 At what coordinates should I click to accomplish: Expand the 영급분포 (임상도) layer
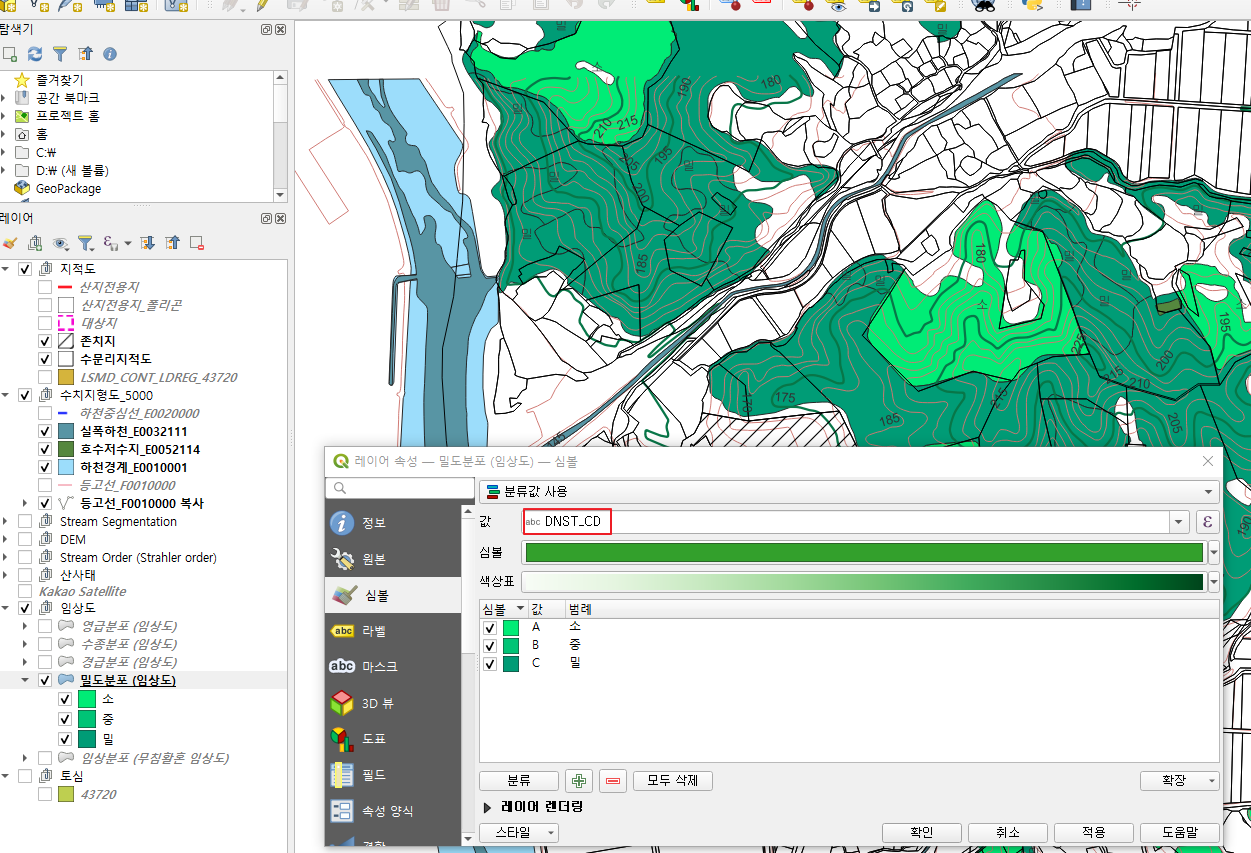[x=26, y=626]
